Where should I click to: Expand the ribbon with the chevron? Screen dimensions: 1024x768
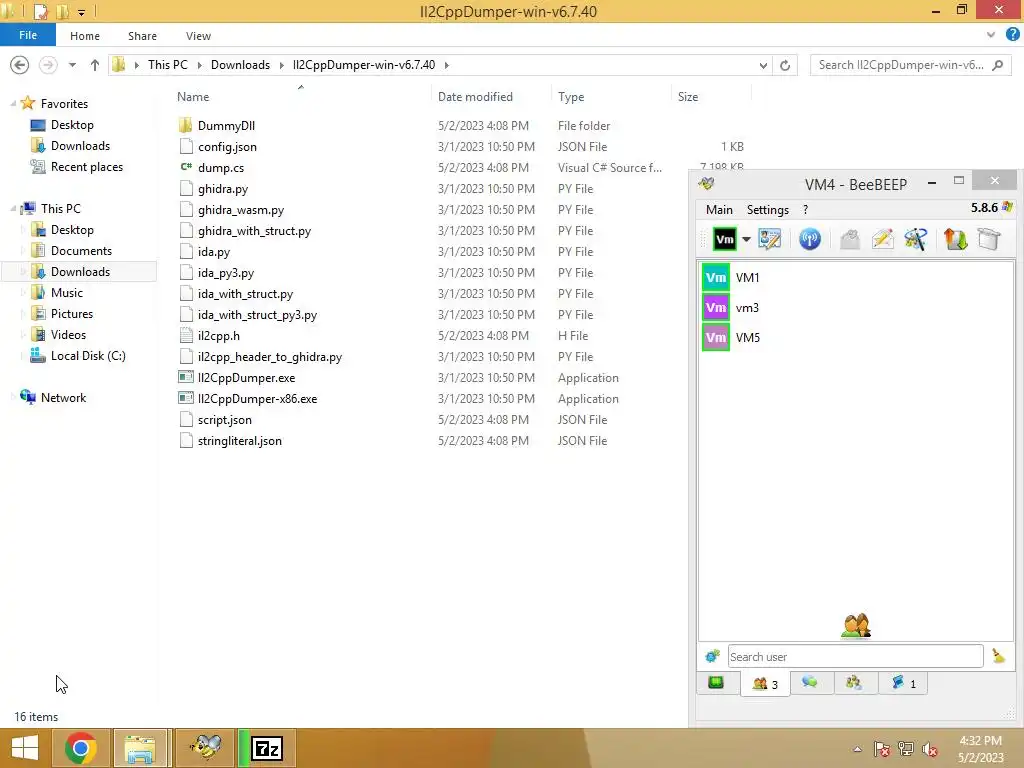click(x=991, y=35)
